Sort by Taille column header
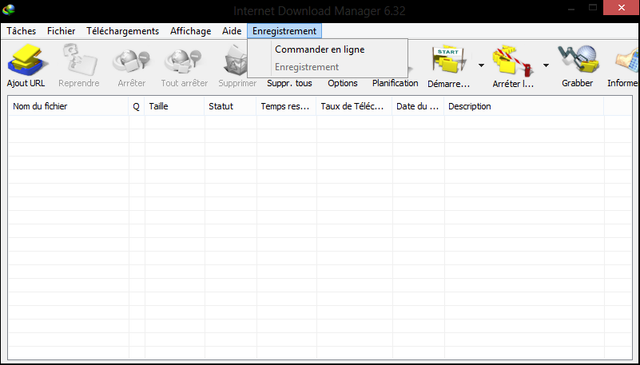The image size is (640, 365). pos(174,107)
